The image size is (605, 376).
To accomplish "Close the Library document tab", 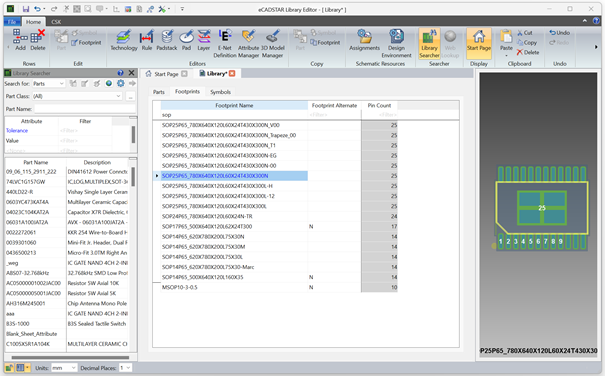I will pos(232,73).
